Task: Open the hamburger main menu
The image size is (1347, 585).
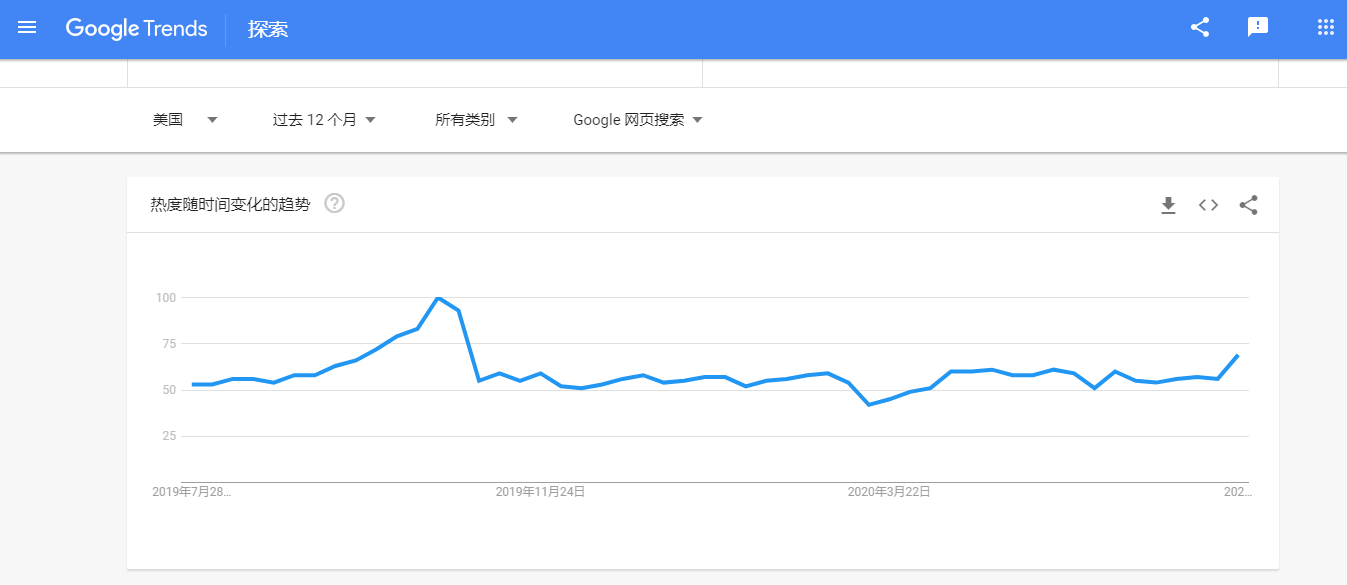Action: click(27, 28)
